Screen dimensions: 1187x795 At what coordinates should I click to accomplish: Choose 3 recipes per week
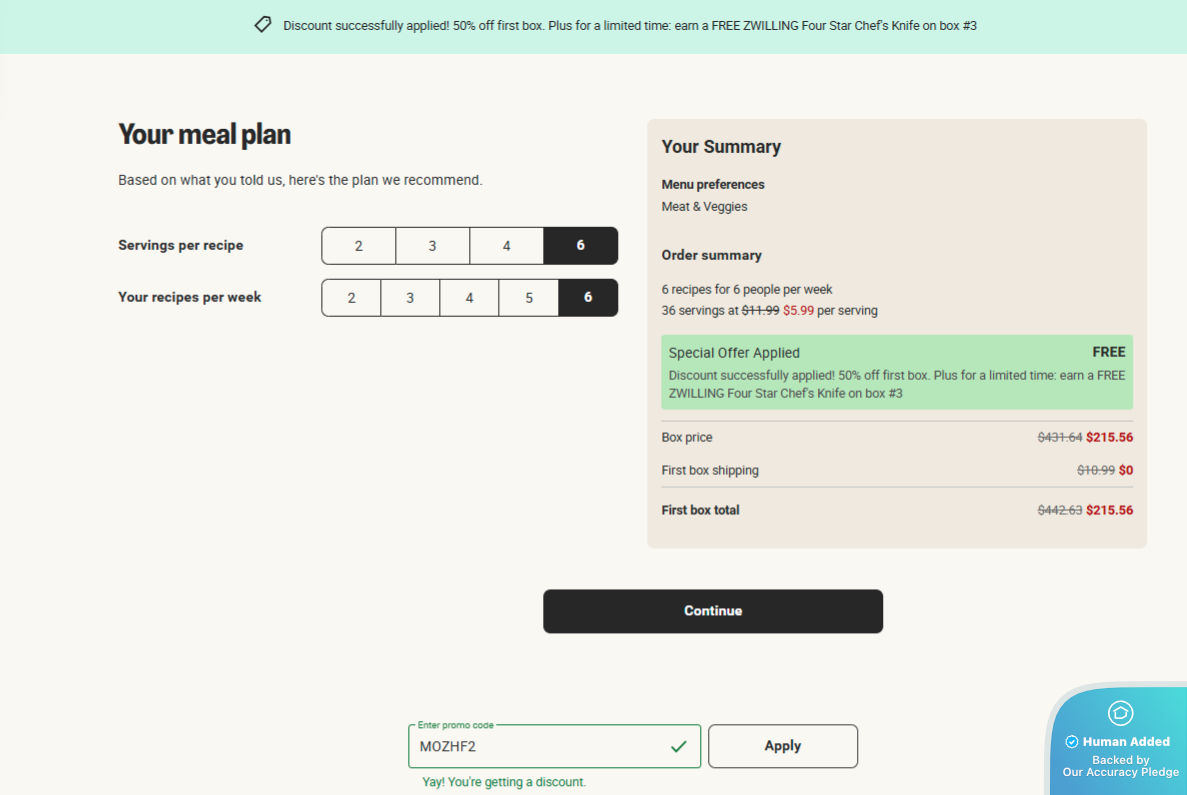pyautogui.click(x=410, y=298)
